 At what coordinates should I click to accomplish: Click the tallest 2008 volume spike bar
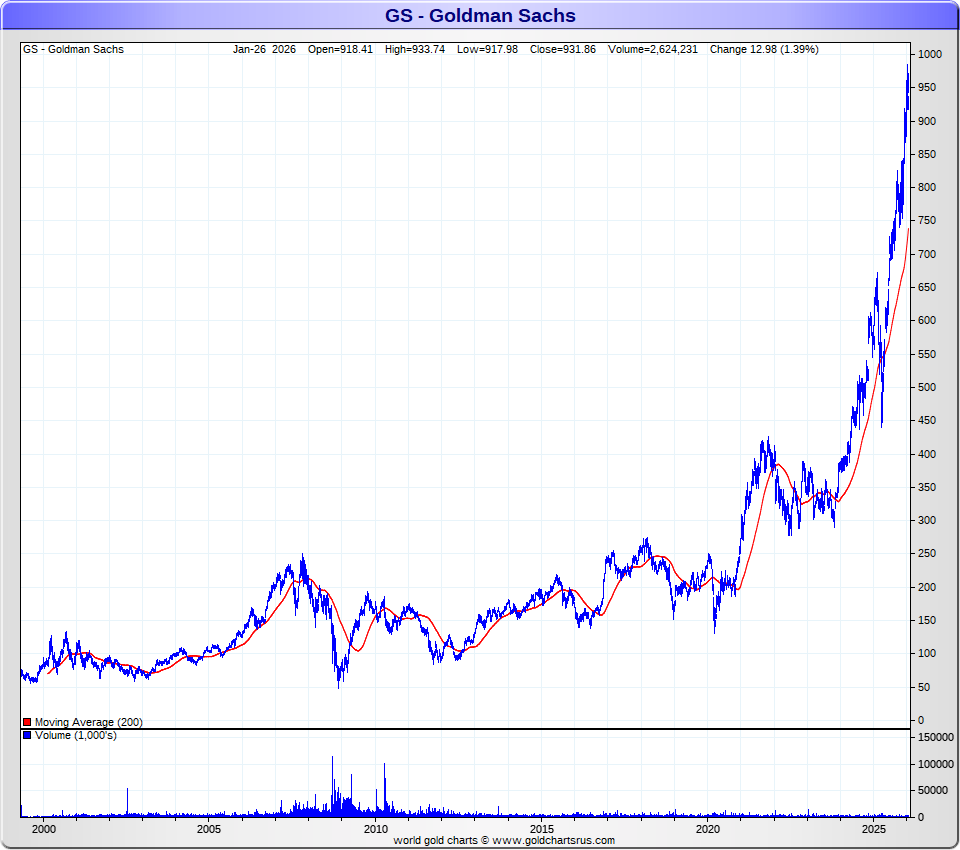pyautogui.click(x=332, y=786)
